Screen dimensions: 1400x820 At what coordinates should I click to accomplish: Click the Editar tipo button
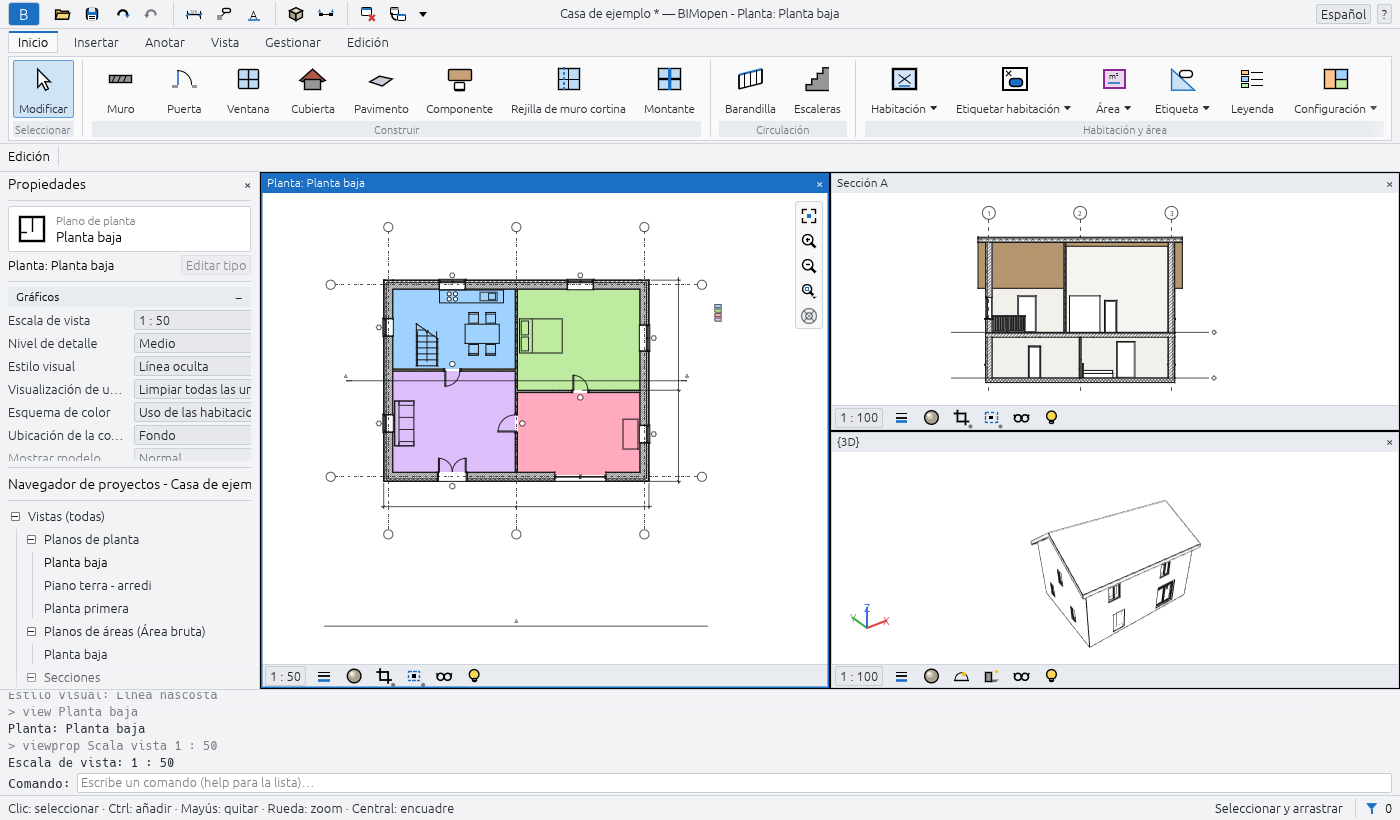point(216,265)
